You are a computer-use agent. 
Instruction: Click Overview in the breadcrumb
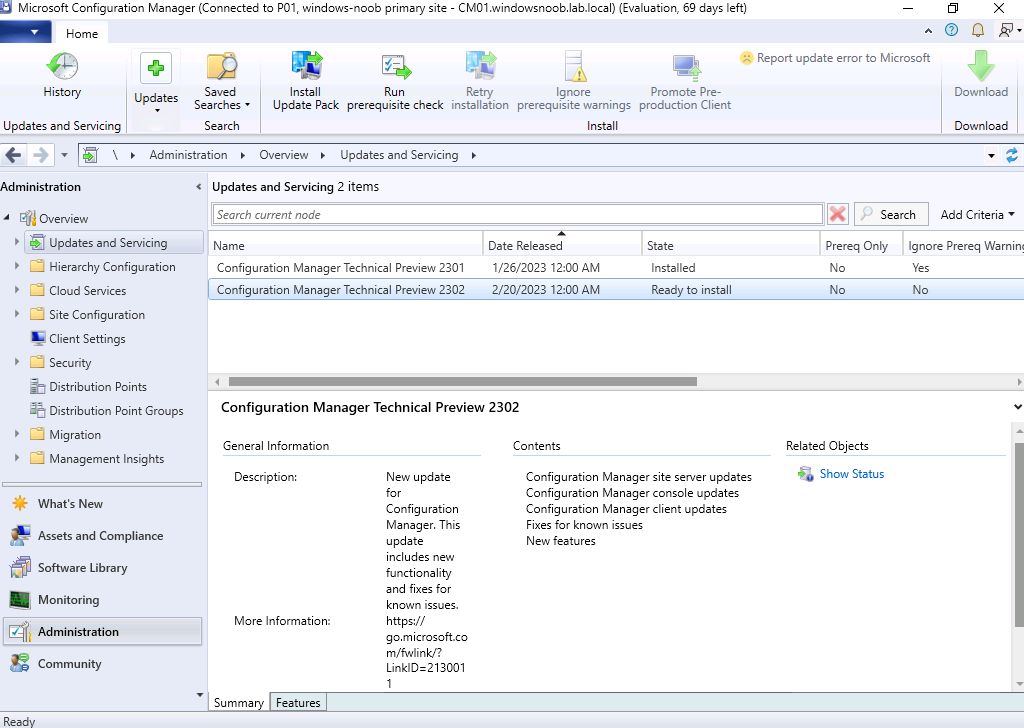pos(283,155)
